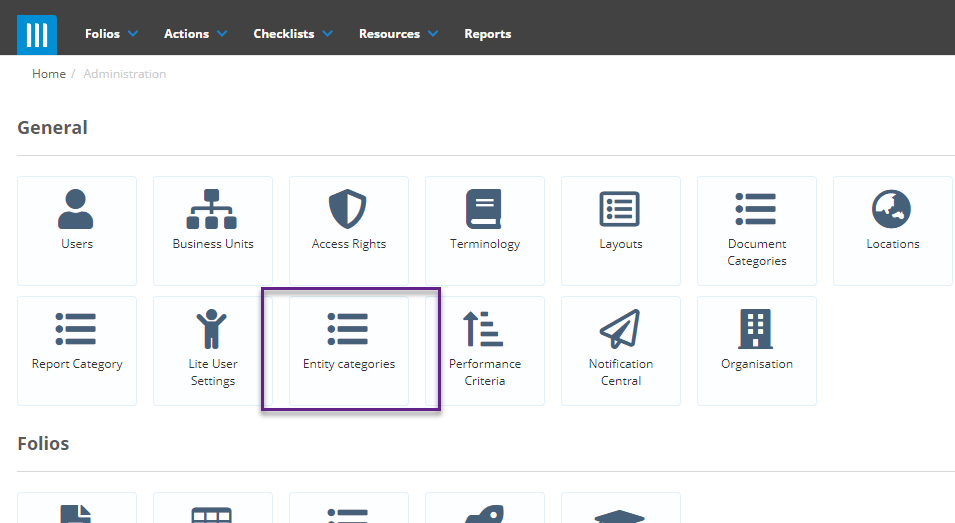Open the Terminology book icon
The image size is (955, 523).
click(x=484, y=209)
